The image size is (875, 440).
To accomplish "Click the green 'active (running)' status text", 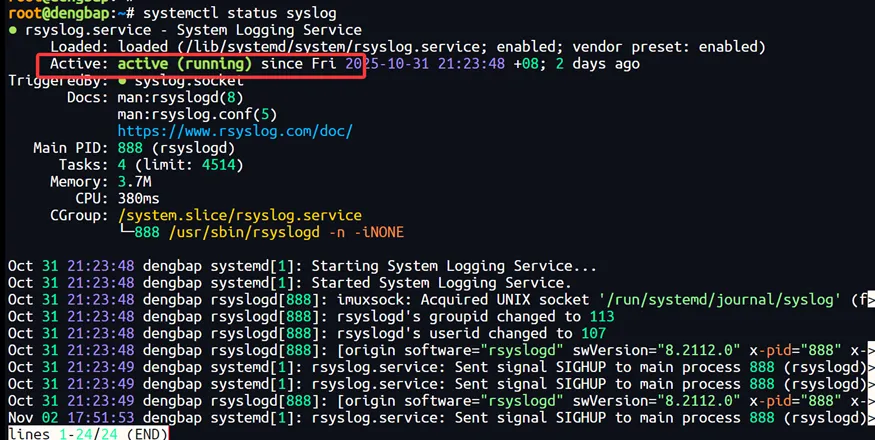I will [x=185, y=64].
